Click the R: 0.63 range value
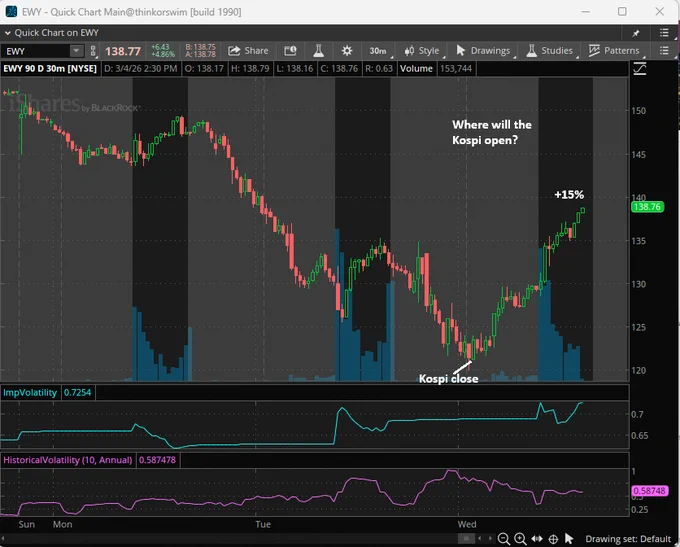The image size is (680, 547). pos(379,69)
